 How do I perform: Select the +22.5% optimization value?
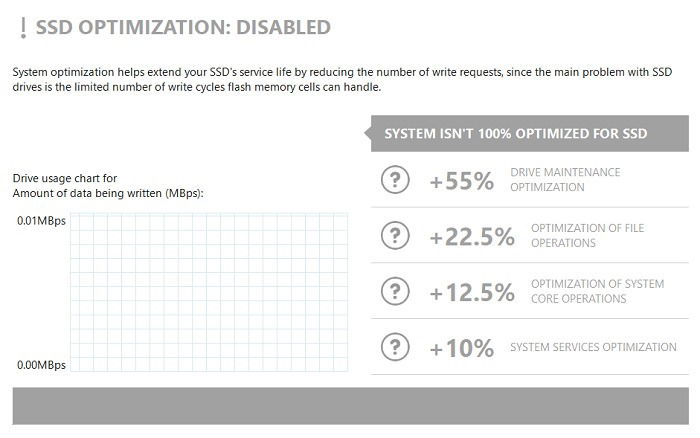[472, 237]
